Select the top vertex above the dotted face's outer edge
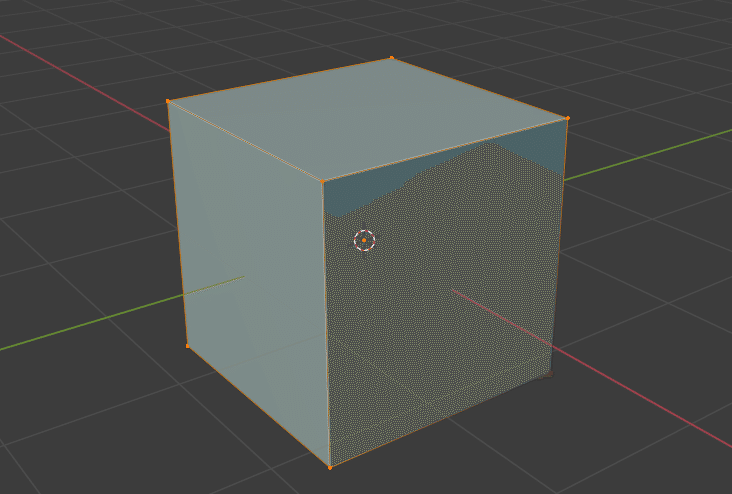Image resolution: width=732 pixels, height=494 pixels. pos(568,118)
